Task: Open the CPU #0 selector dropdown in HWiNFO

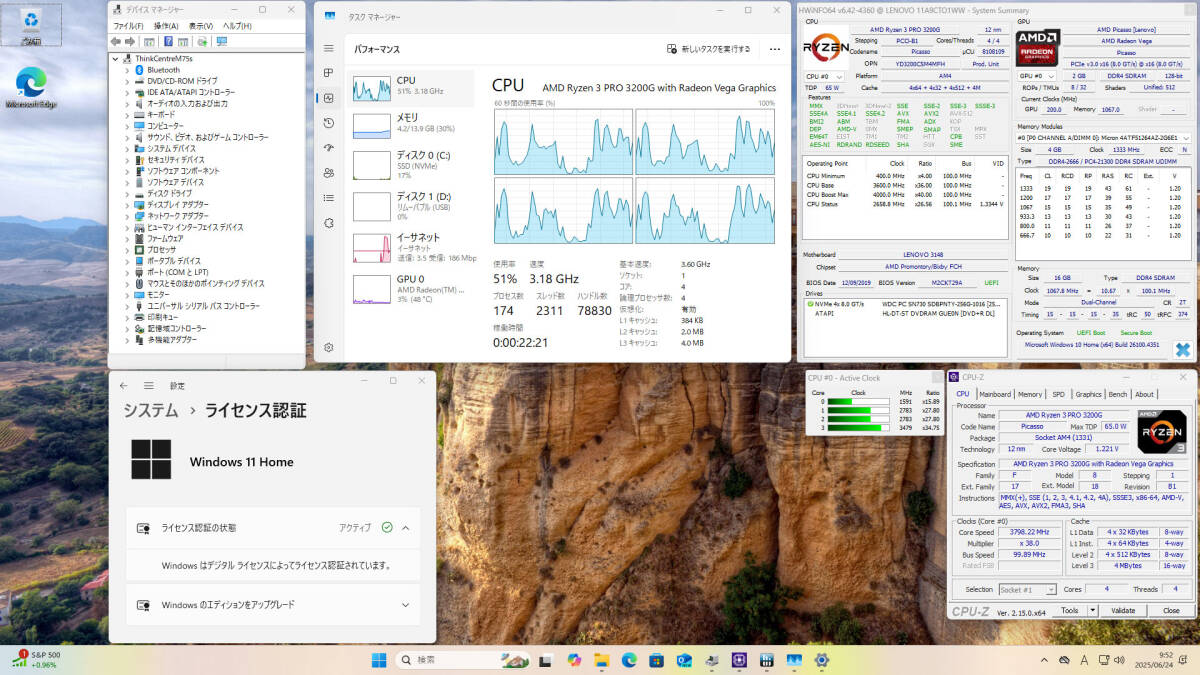Action: click(824, 76)
